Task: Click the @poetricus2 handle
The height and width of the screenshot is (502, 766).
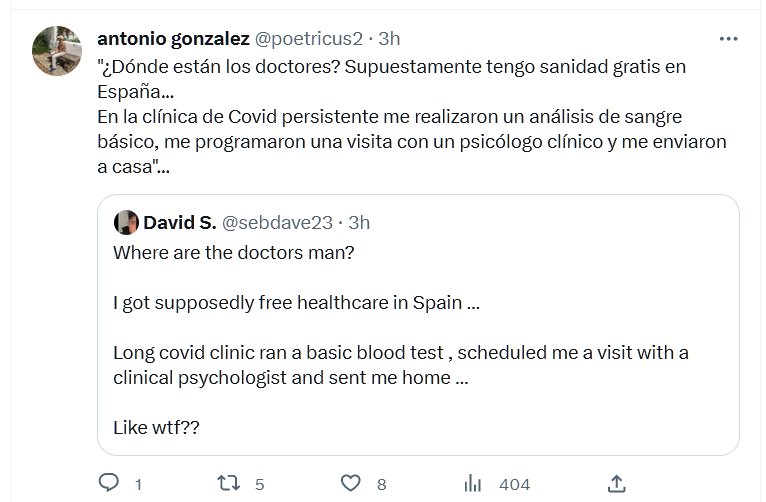Action: click(307, 38)
